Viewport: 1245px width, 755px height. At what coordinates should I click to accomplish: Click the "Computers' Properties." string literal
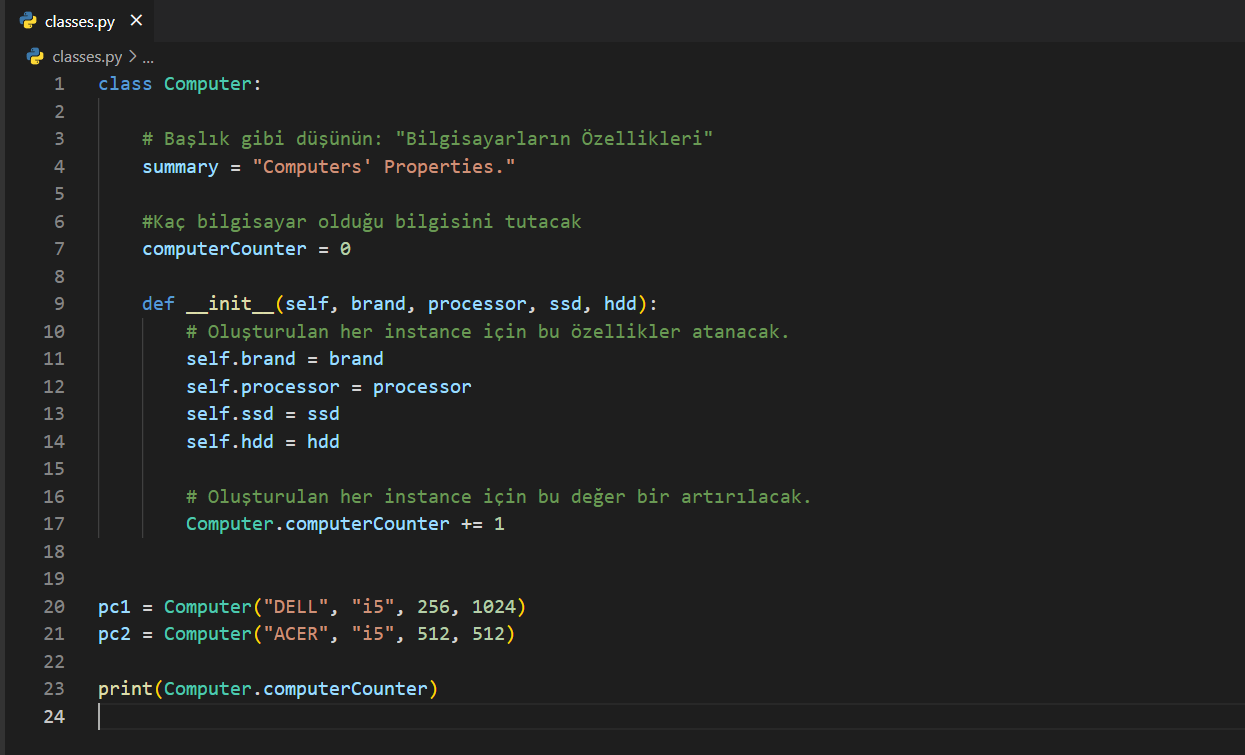pos(388,167)
